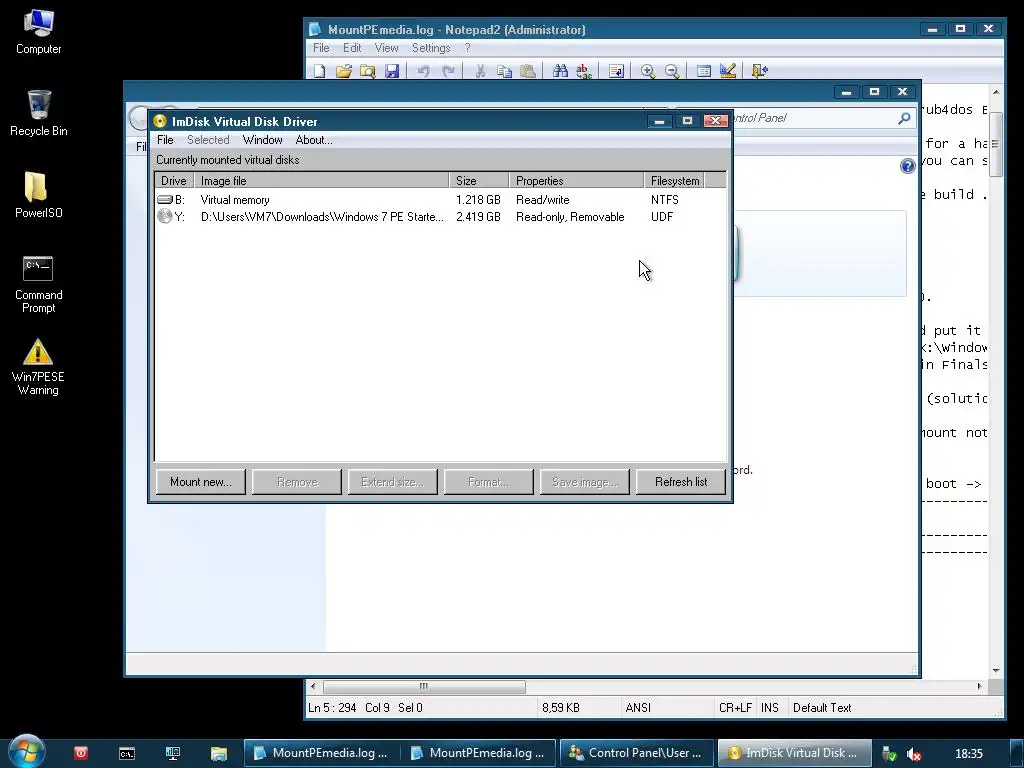Viewport: 1024px width, 768px height.
Task: Click Mount new... button
Action: pyautogui.click(x=200, y=482)
